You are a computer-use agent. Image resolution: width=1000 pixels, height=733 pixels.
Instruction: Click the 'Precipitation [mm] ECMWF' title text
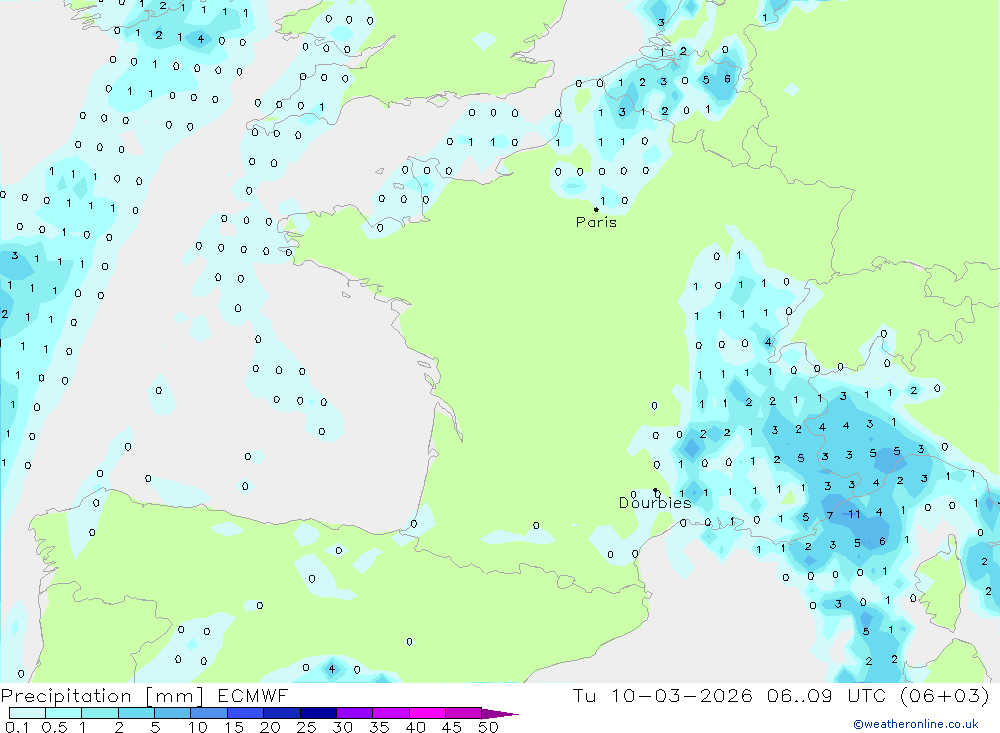click(x=145, y=695)
